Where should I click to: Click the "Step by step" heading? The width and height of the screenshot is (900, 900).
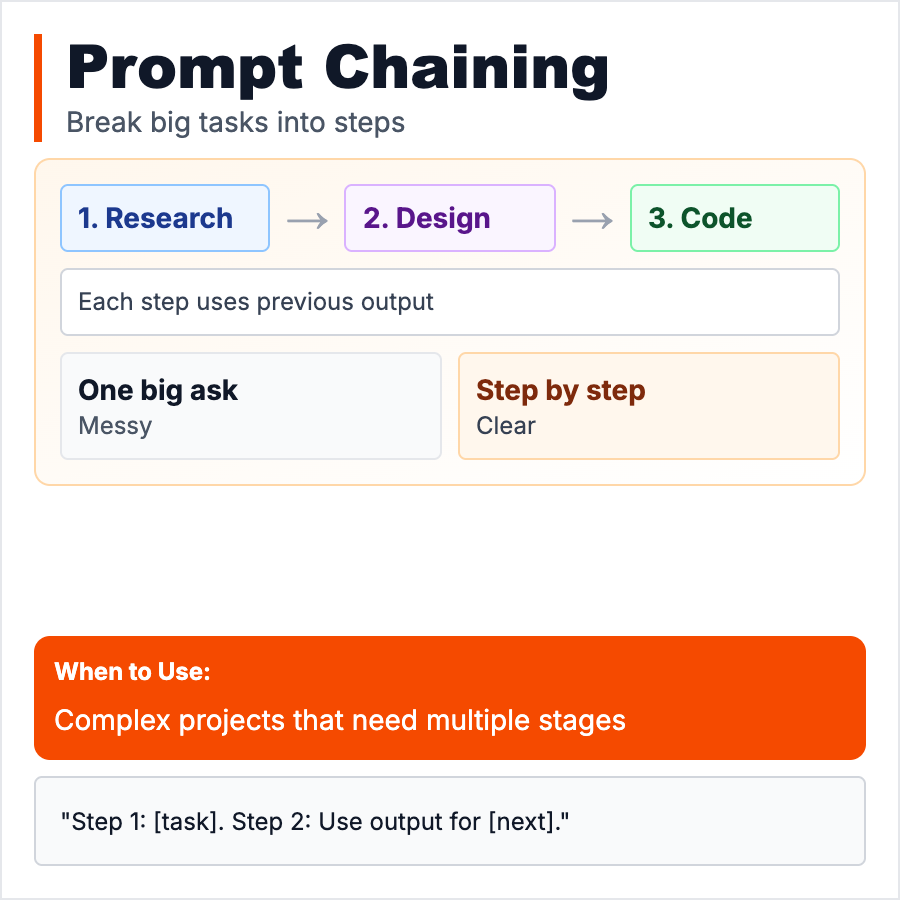[x=560, y=390]
